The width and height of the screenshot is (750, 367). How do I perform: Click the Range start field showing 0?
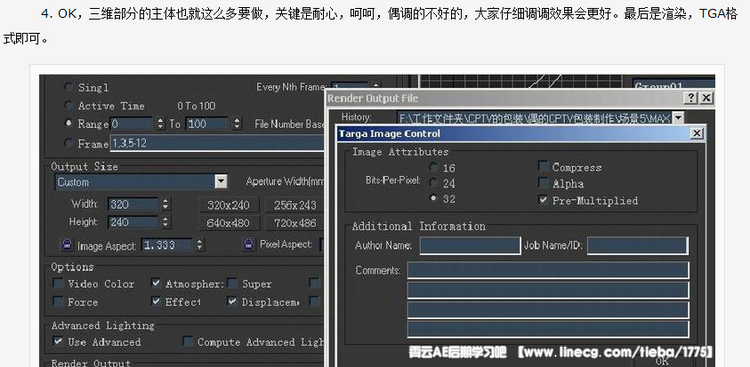point(132,124)
